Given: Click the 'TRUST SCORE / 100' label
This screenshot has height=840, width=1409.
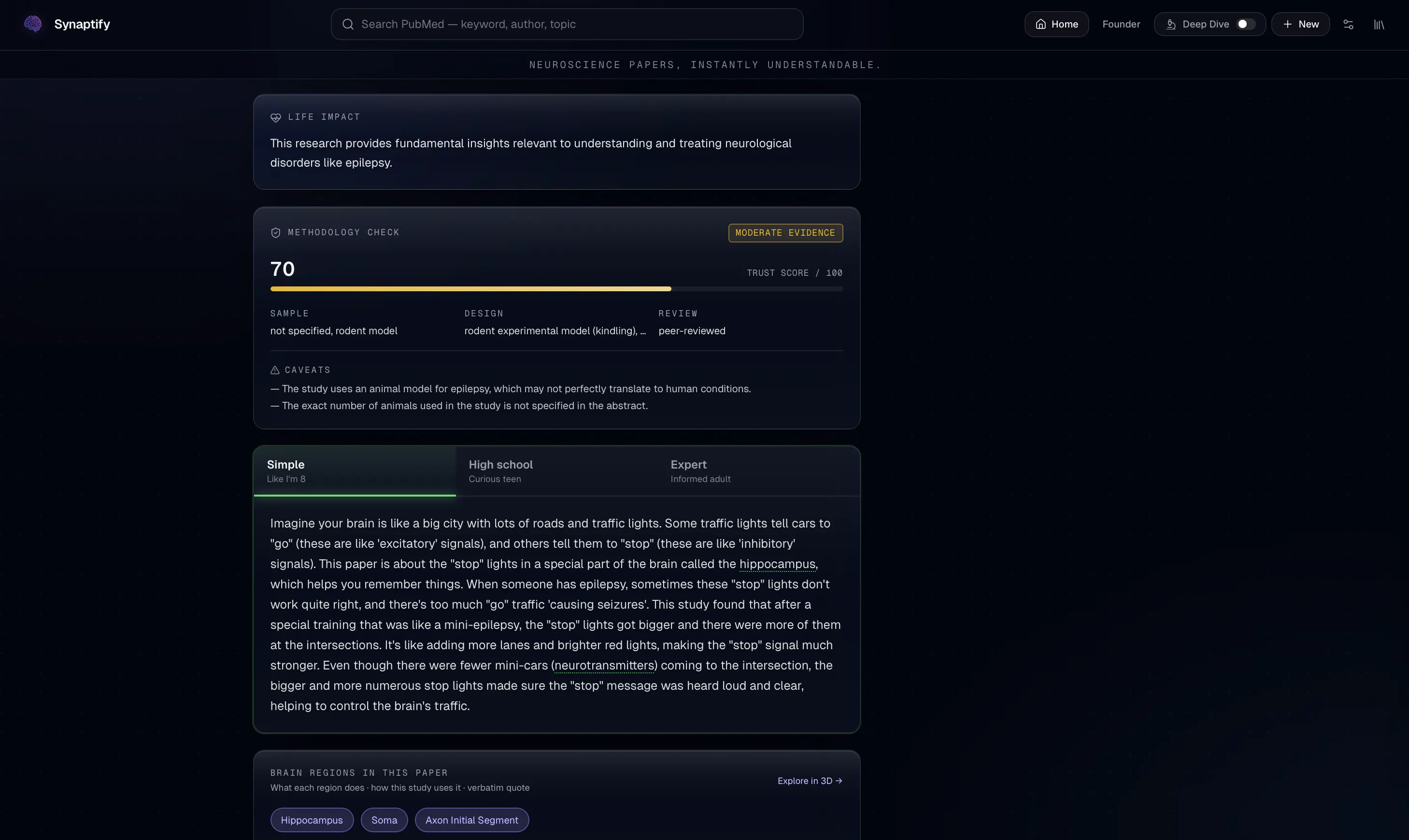Looking at the screenshot, I should tap(795, 273).
